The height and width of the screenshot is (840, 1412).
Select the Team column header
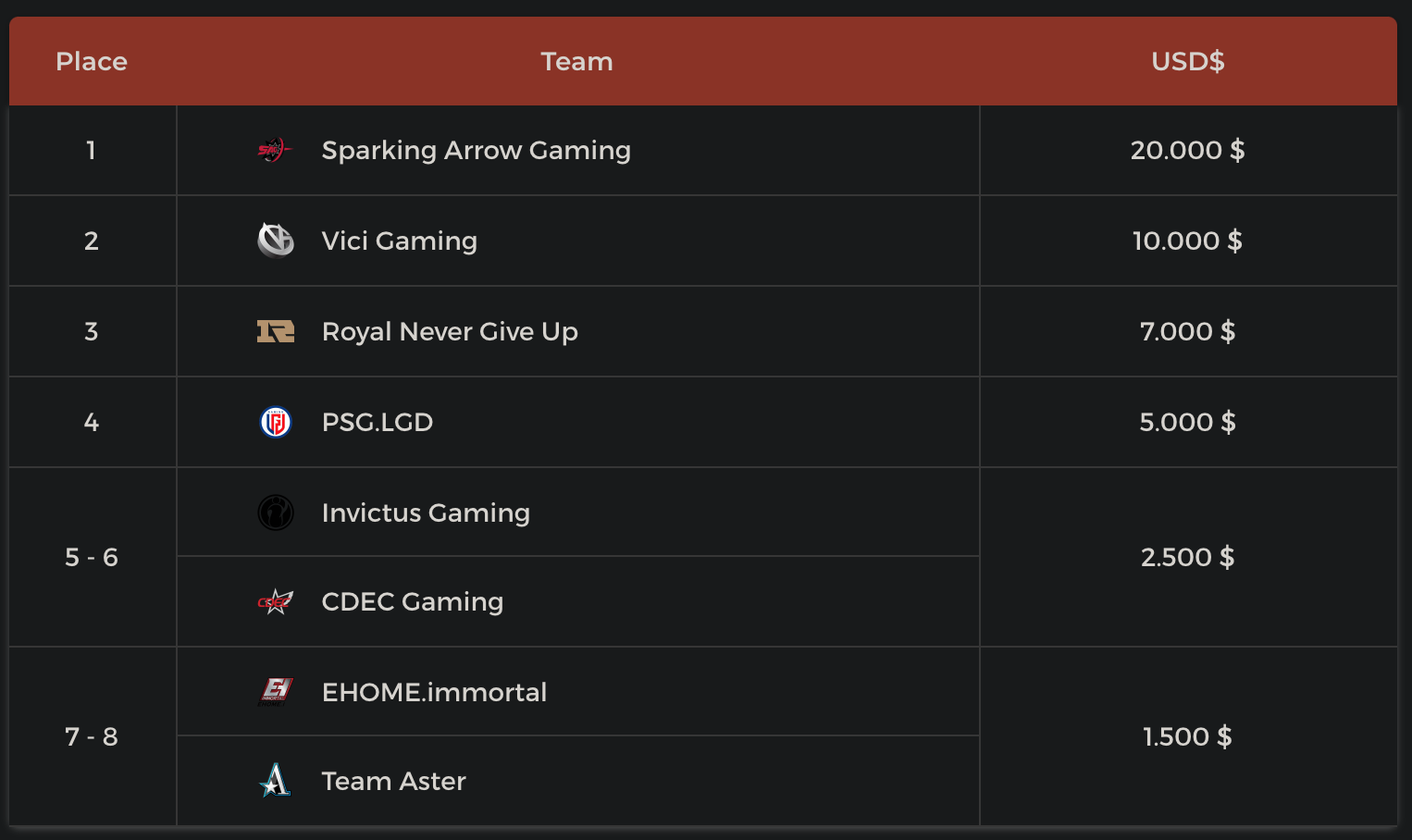pos(576,61)
